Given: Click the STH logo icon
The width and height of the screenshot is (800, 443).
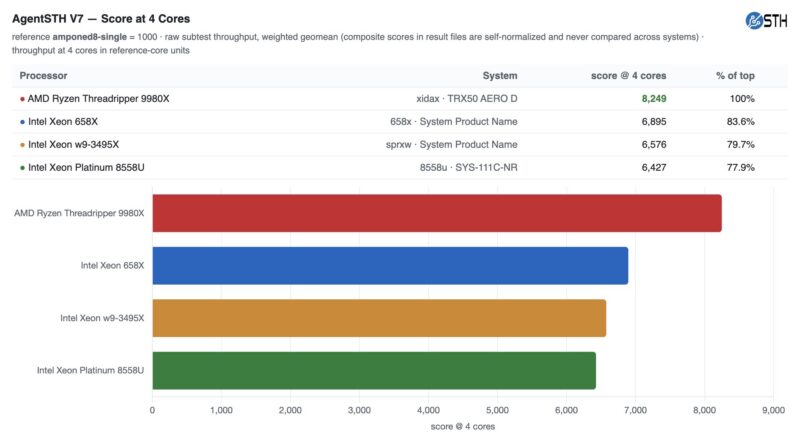Looking at the screenshot, I should click(766, 20).
